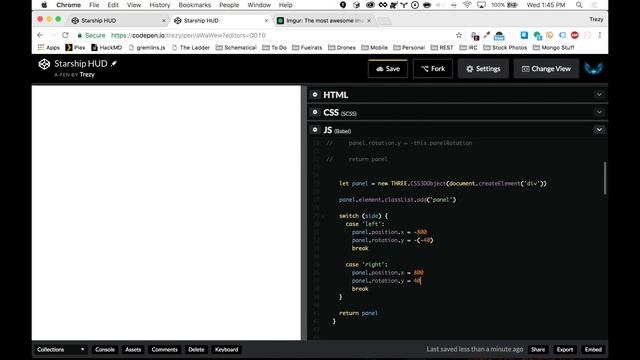Click the eyedropper extension icon
The image size is (640, 360).
487,36
